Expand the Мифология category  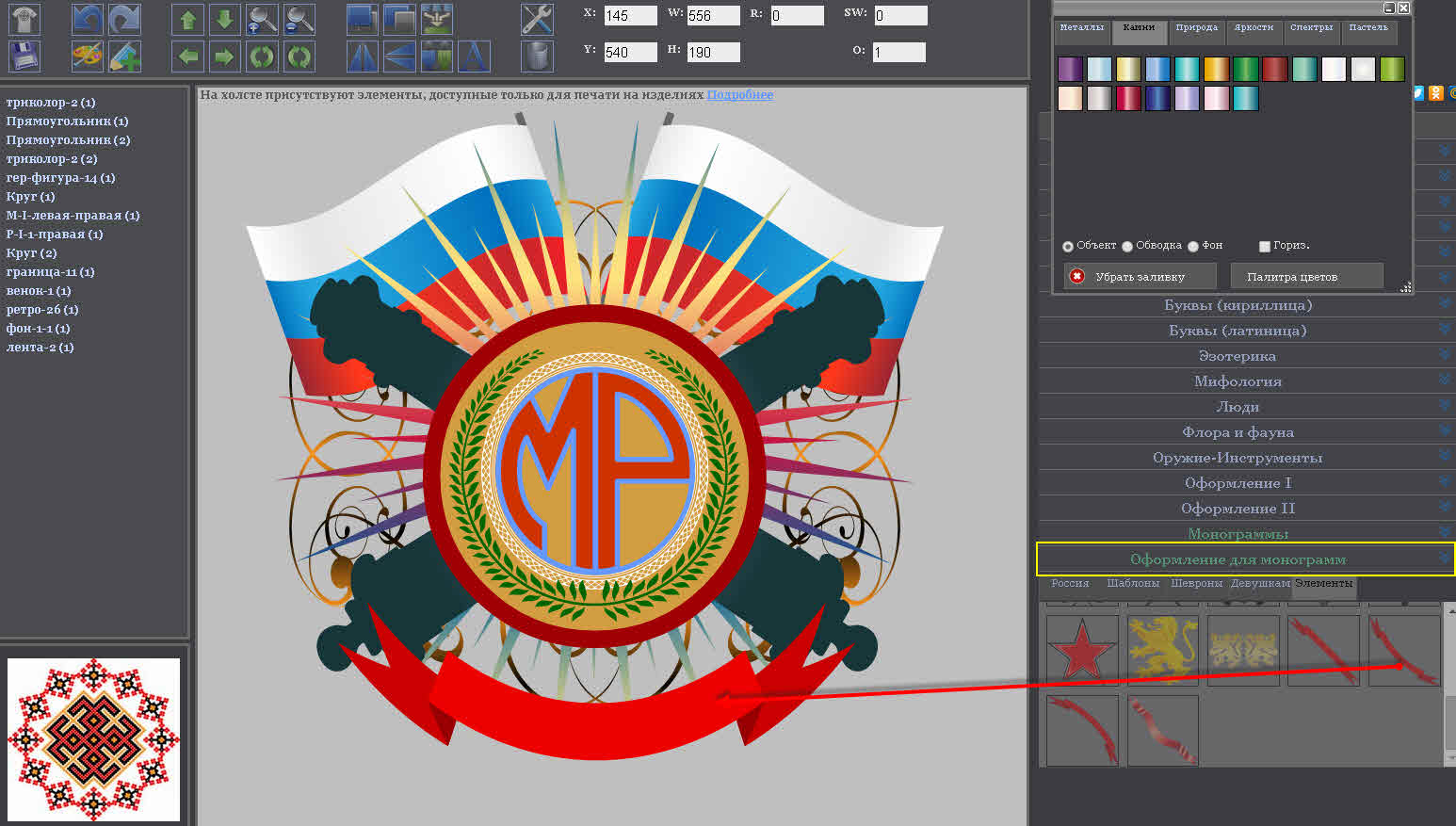pos(1247,381)
